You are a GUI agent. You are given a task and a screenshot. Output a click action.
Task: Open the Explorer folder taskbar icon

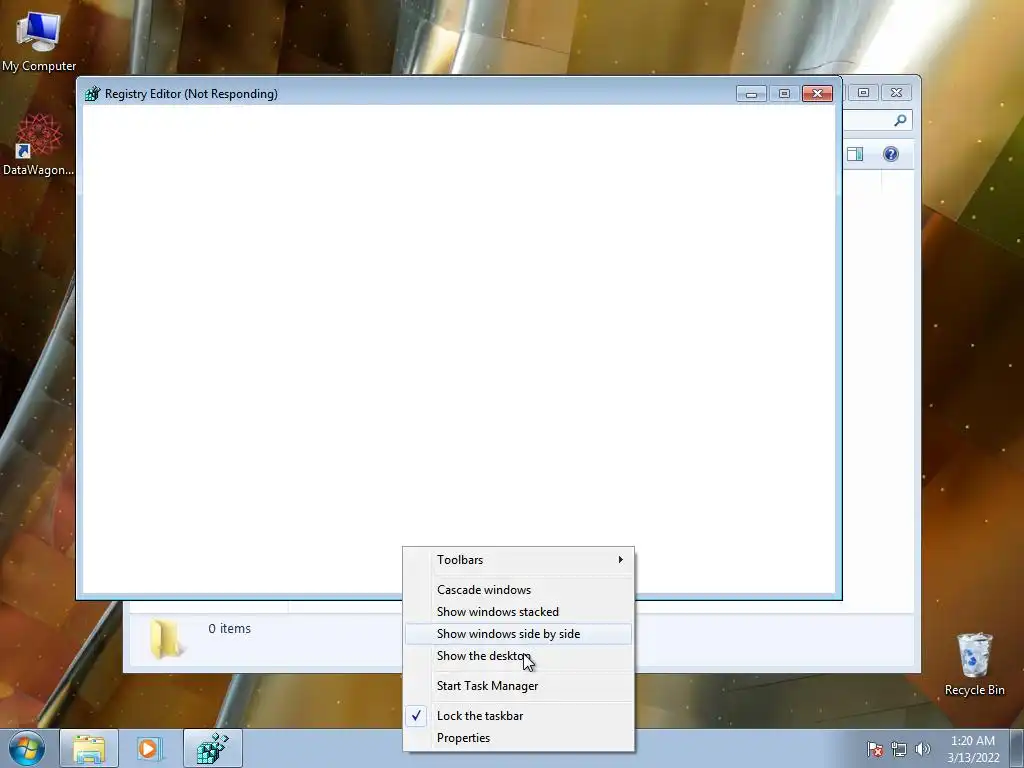click(89, 748)
